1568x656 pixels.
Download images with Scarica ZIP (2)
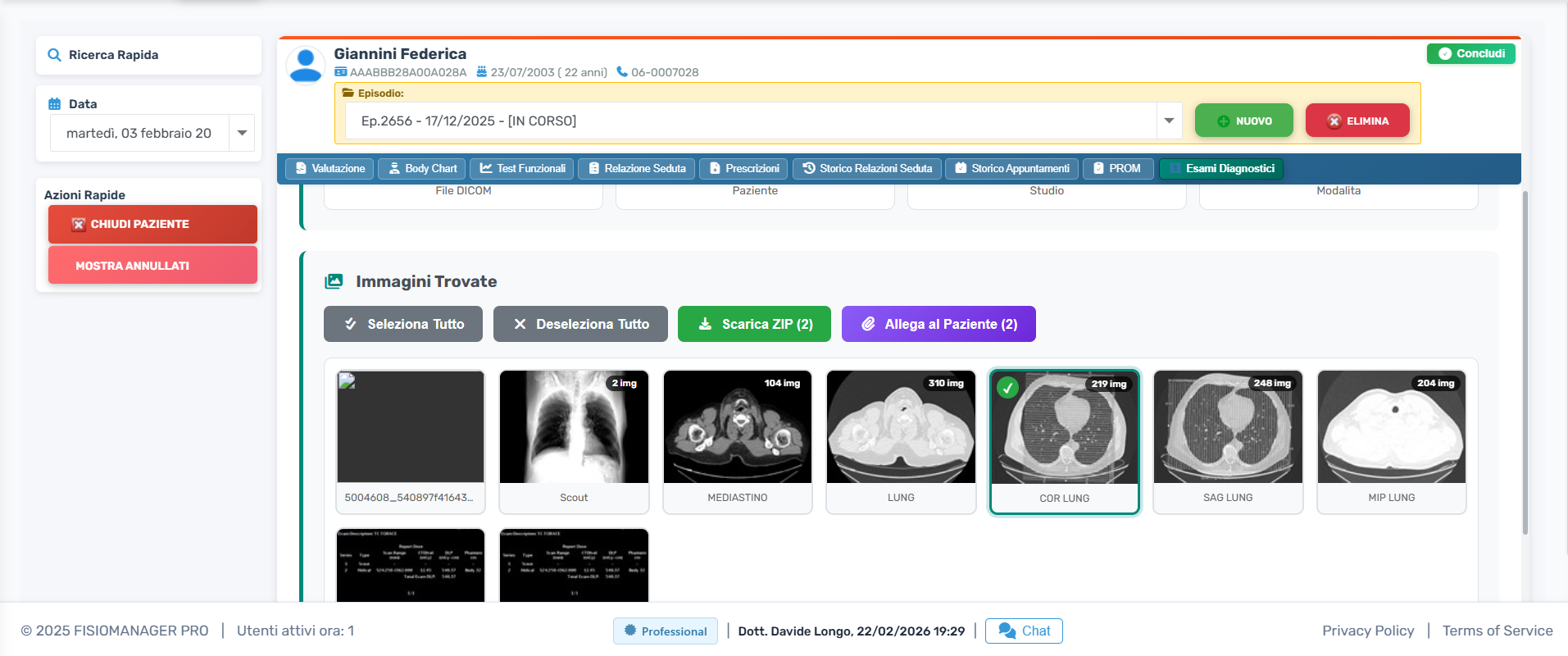point(754,324)
